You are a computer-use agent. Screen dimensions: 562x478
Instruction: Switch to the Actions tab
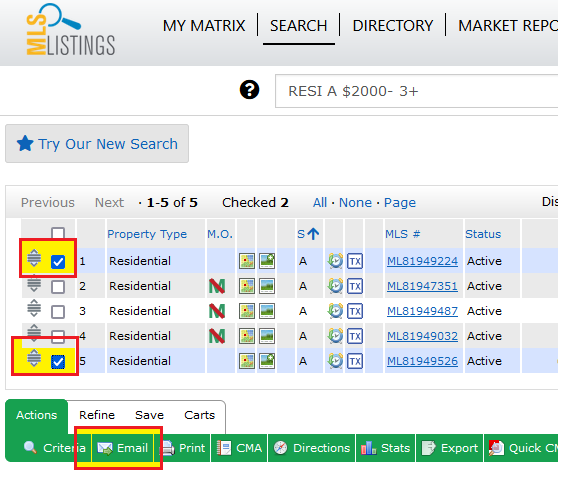pos(37,415)
